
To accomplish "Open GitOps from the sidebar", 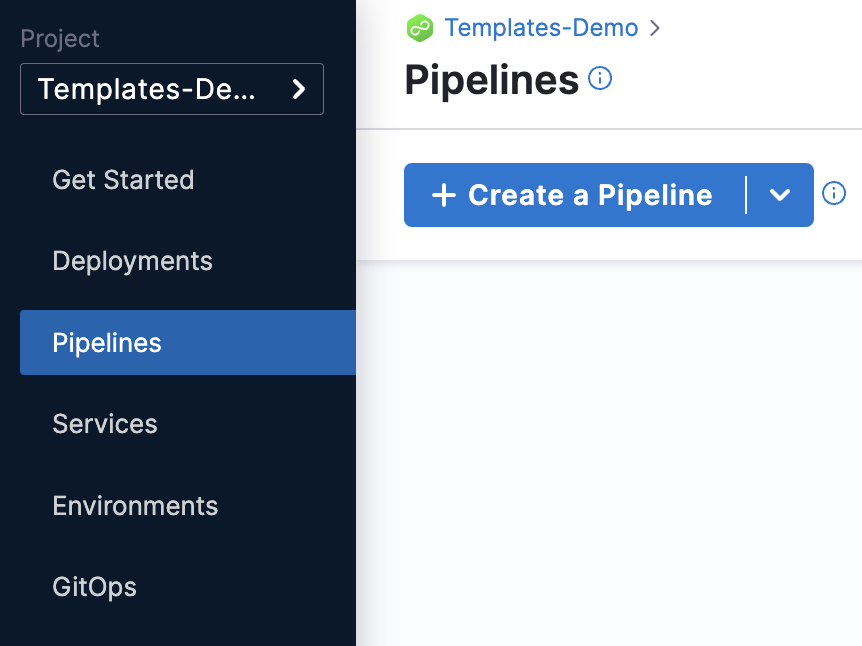I will tap(94, 587).
